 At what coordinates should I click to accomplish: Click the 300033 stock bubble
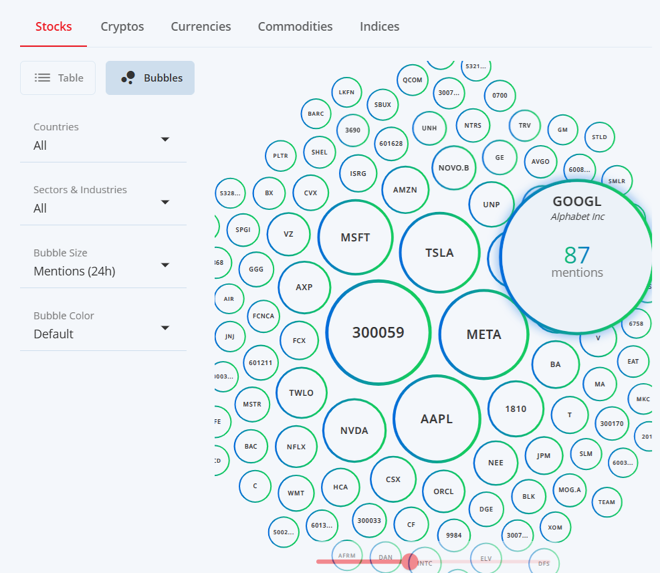[x=369, y=520]
